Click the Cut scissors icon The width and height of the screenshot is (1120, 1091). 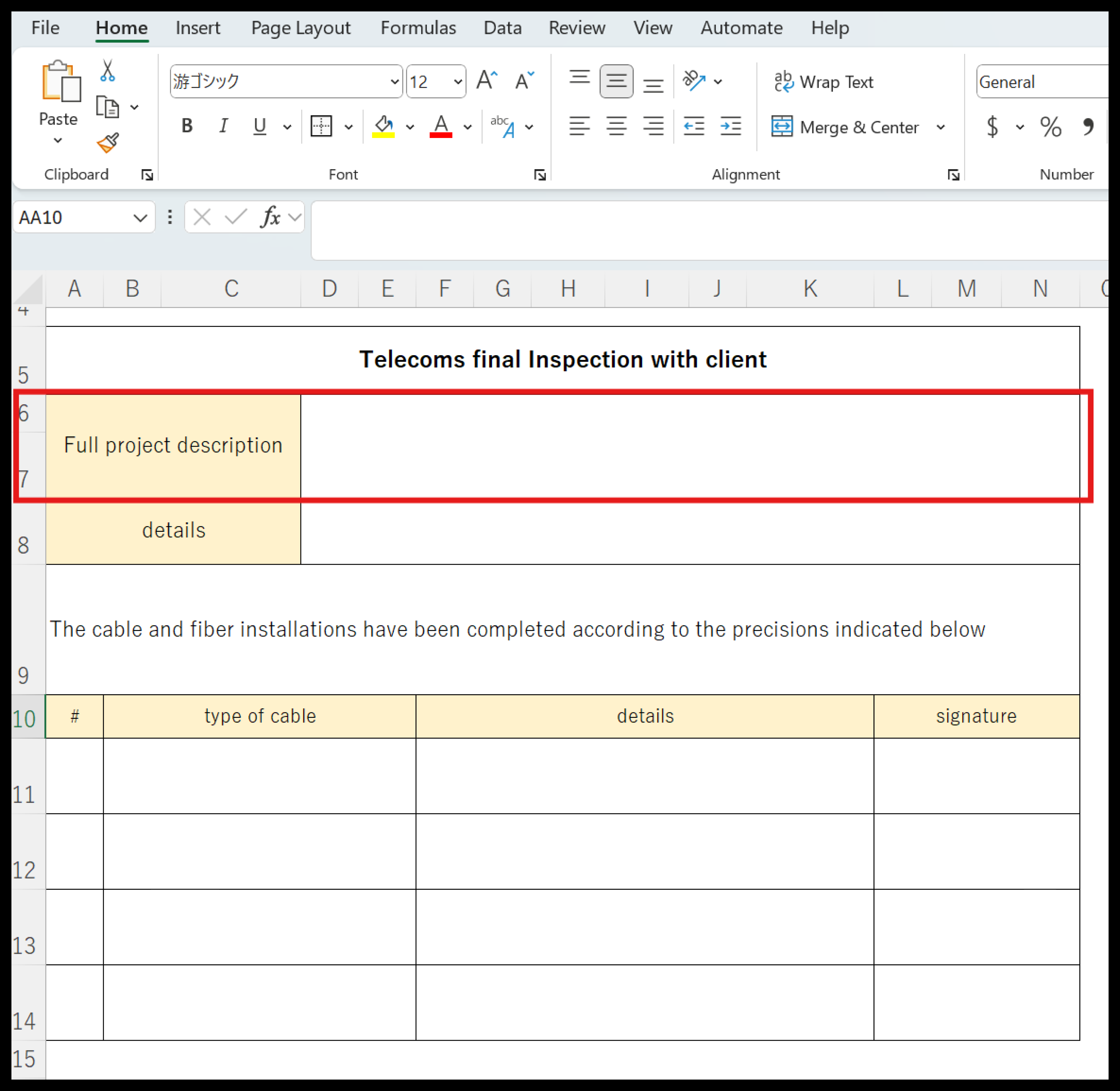(x=107, y=71)
